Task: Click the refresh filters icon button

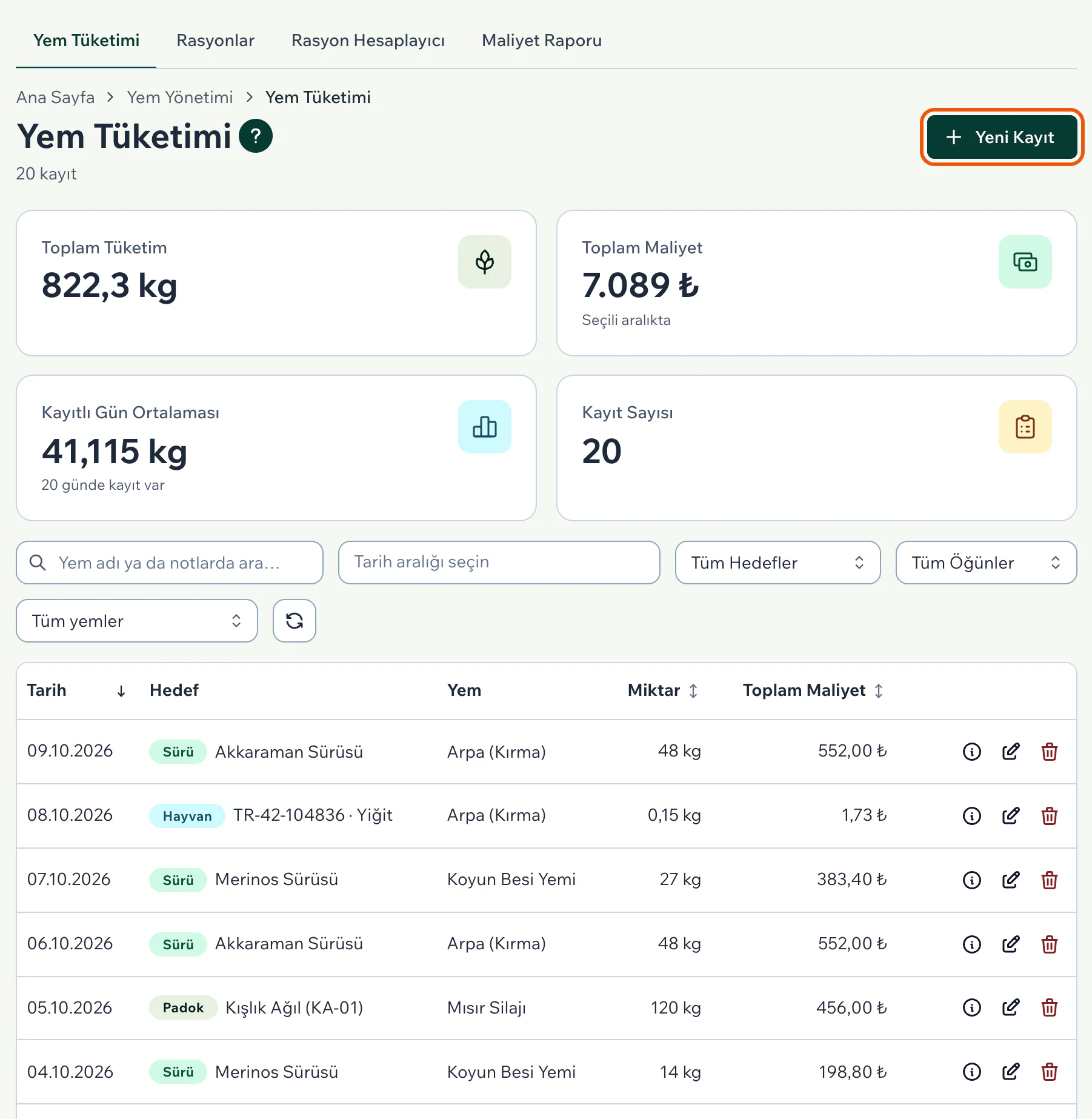Action: point(295,621)
